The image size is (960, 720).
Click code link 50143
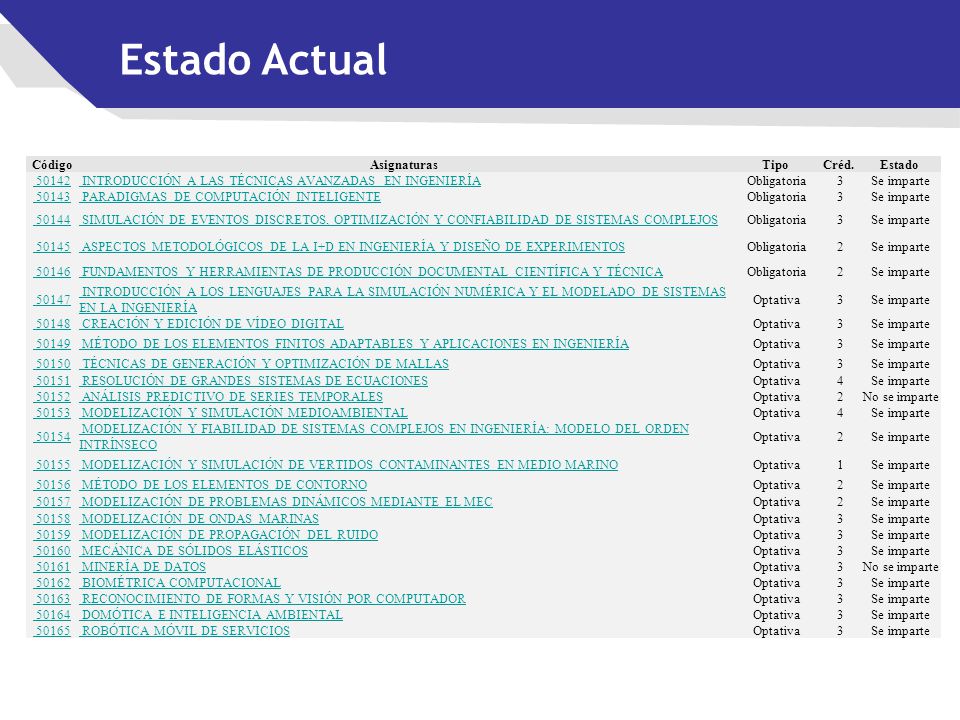coord(52,197)
